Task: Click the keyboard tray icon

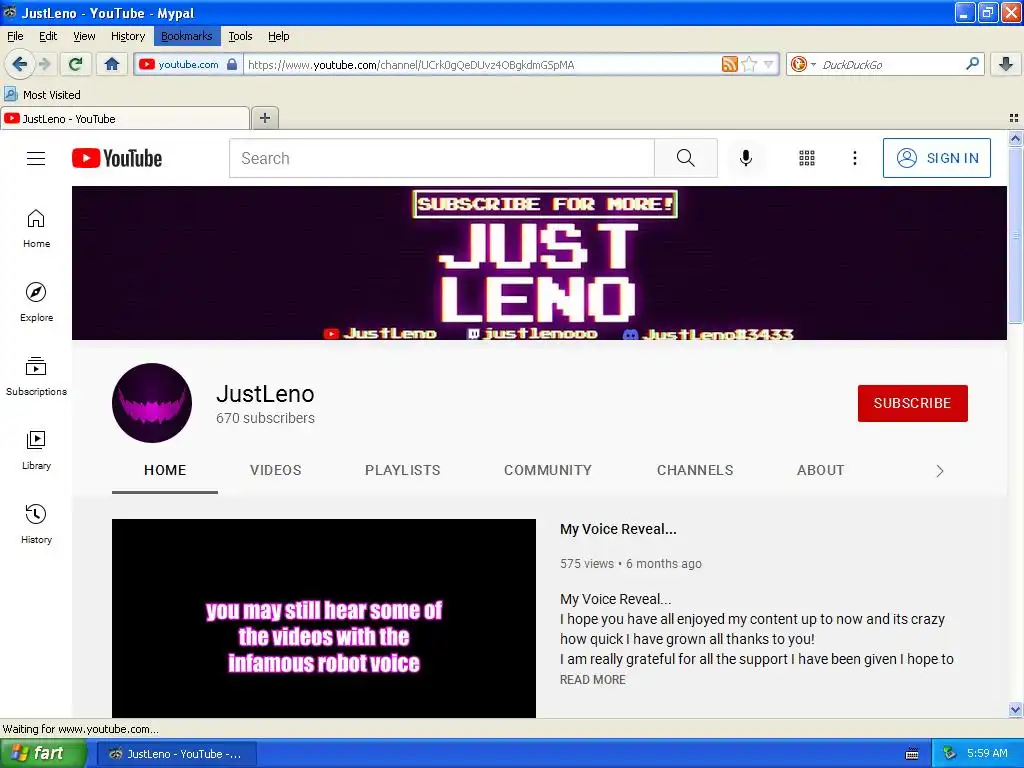Action: pyautogui.click(x=912, y=754)
